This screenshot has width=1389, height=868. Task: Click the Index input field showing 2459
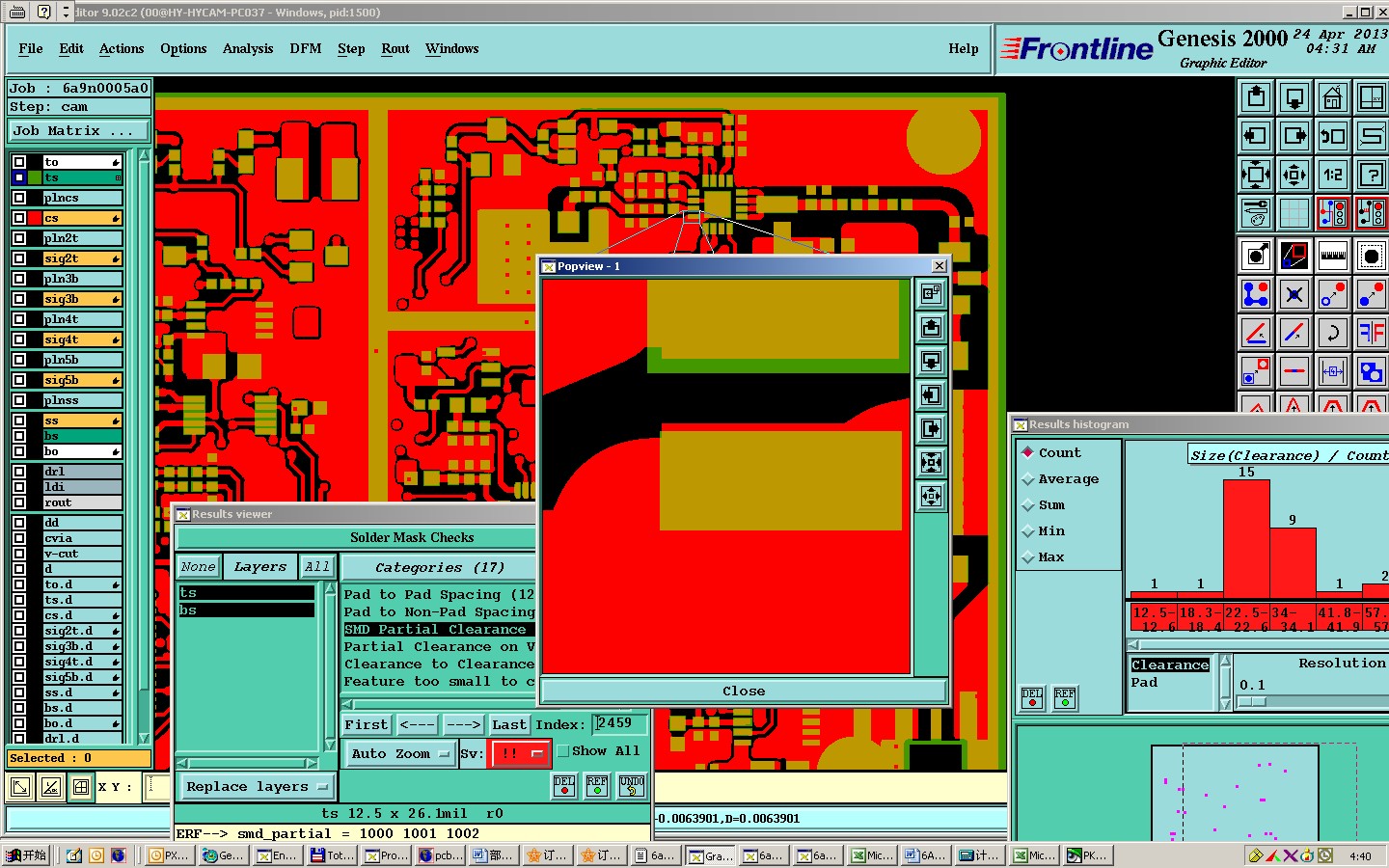(x=619, y=723)
